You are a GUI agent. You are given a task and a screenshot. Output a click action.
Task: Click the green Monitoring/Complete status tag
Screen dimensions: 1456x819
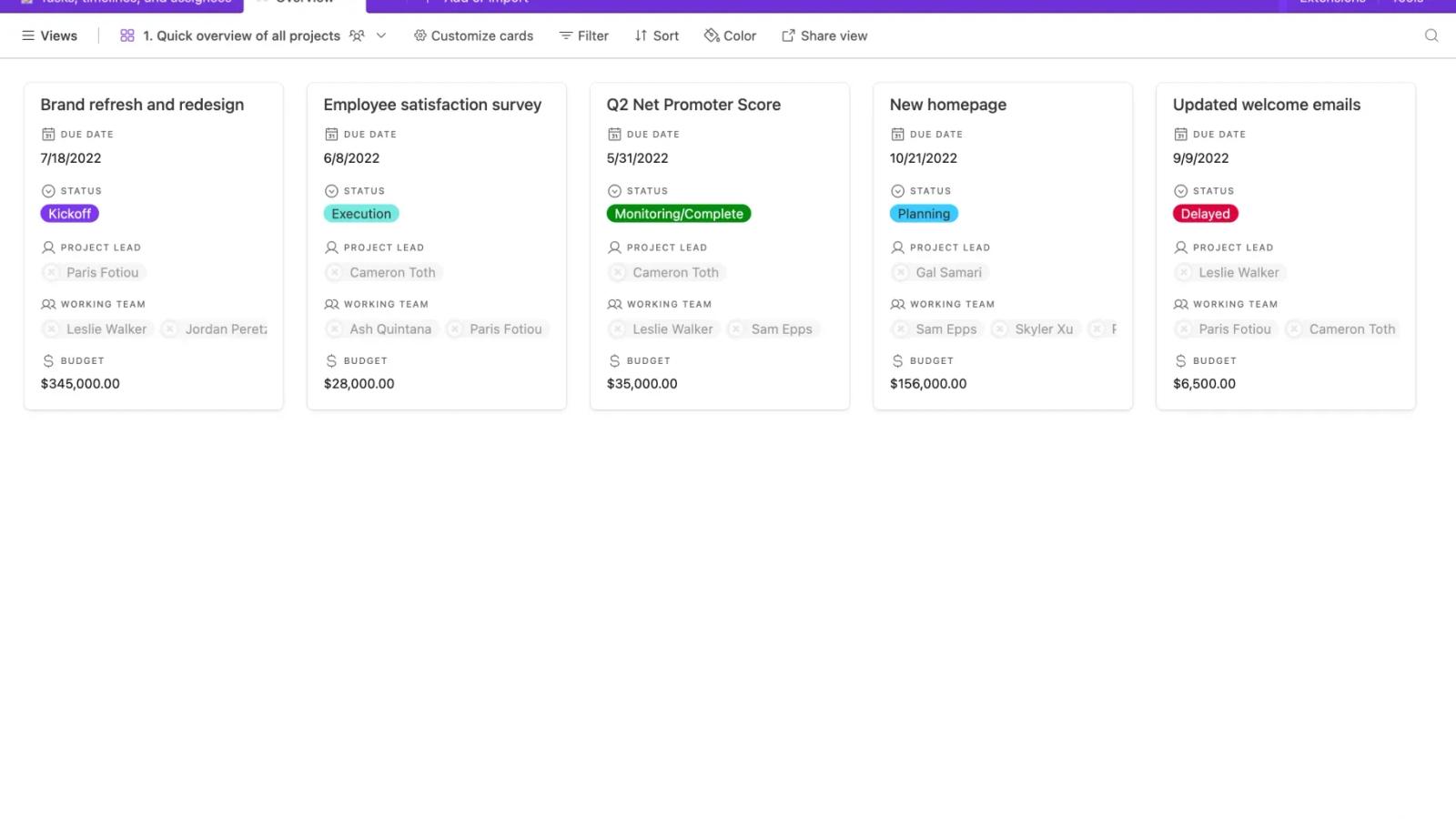(x=679, y=214)
